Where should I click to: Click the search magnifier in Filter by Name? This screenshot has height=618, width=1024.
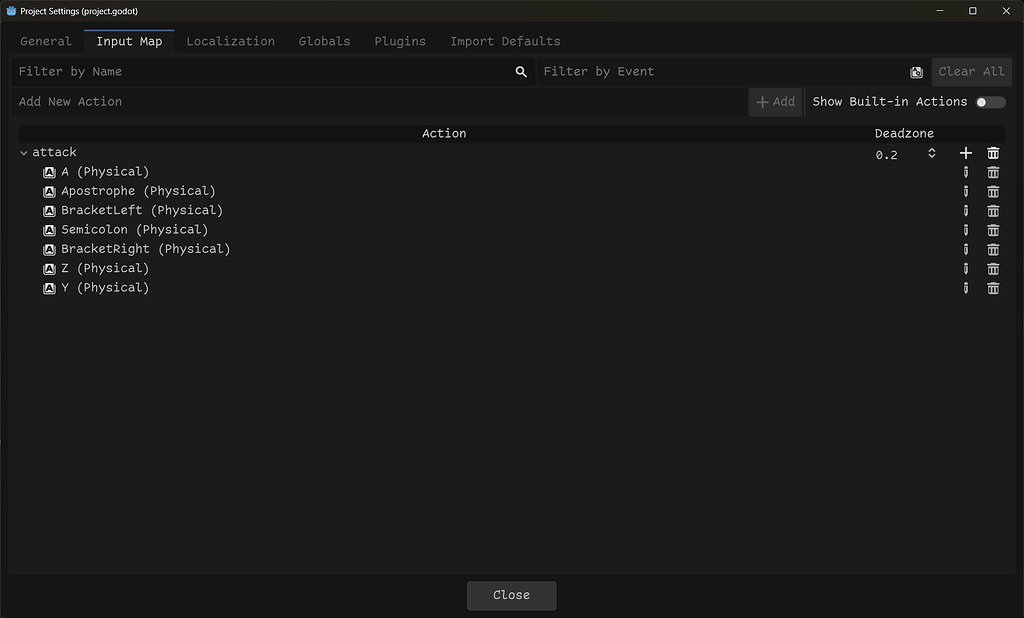coord(520,71)
